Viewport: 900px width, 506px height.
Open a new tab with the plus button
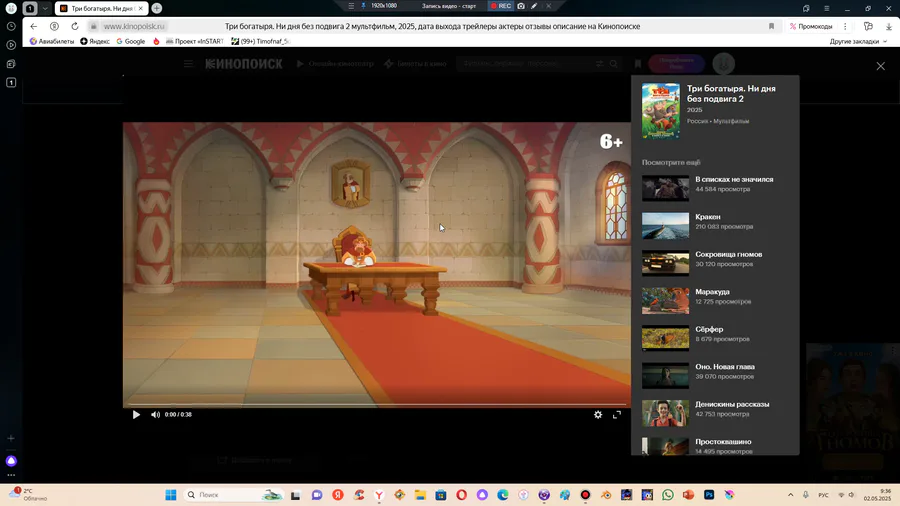tap(157, 9)
